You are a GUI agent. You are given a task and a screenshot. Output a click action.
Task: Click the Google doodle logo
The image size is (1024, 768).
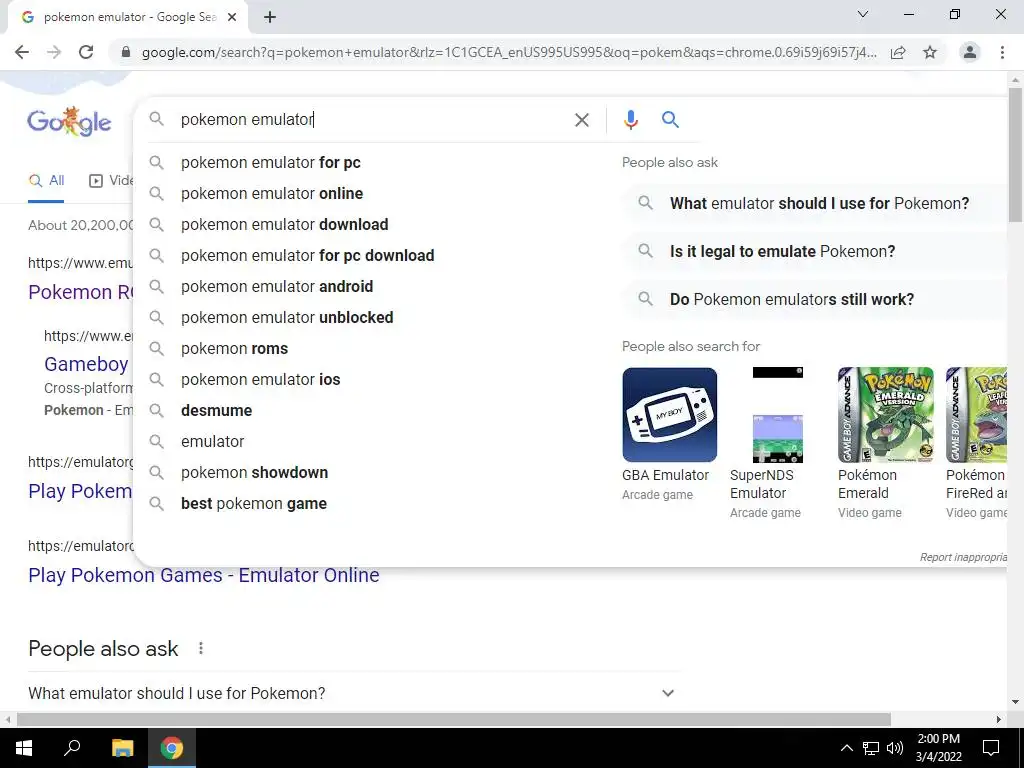(69, 121)
